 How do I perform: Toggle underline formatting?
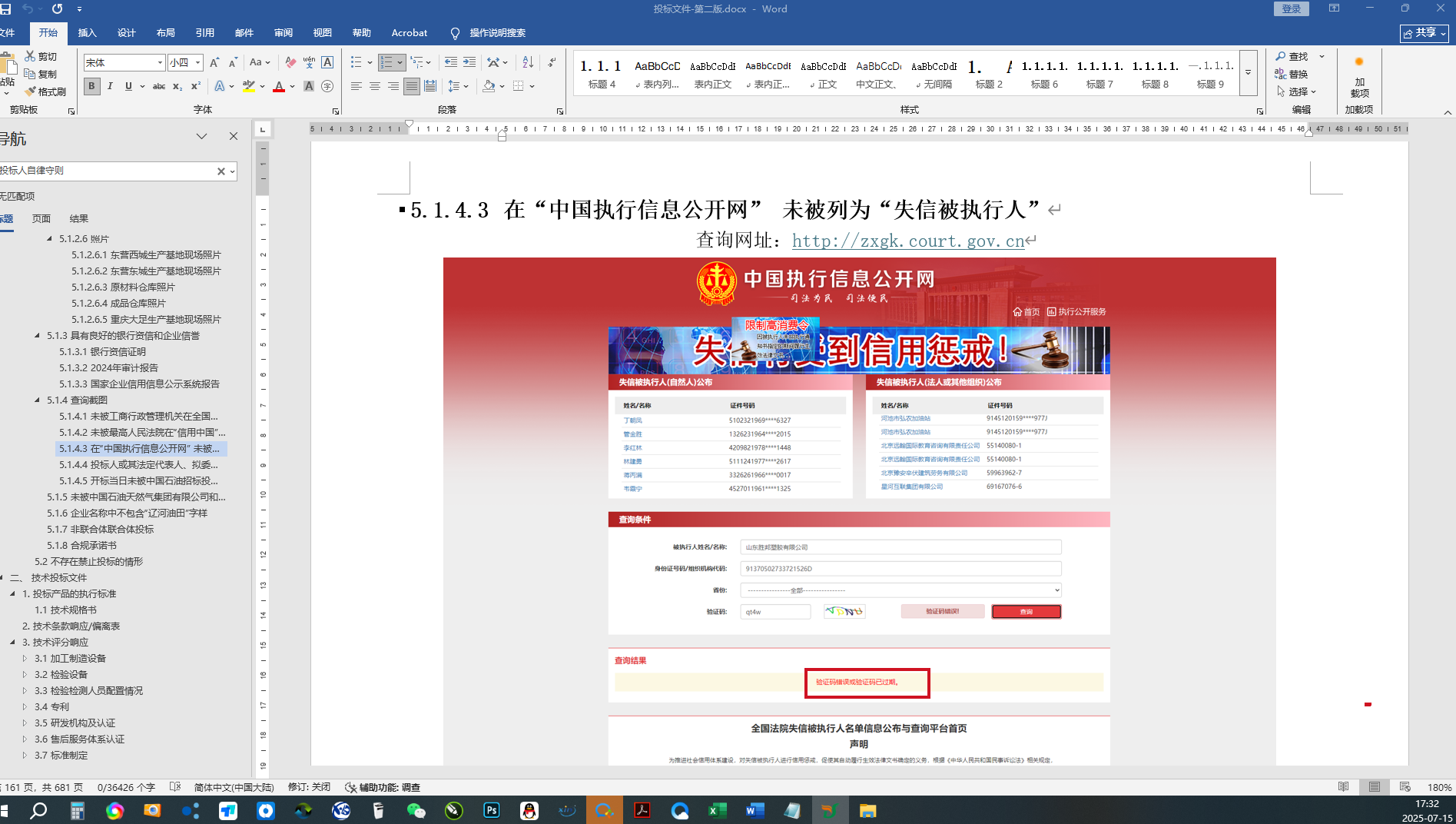tap(128, 86)
